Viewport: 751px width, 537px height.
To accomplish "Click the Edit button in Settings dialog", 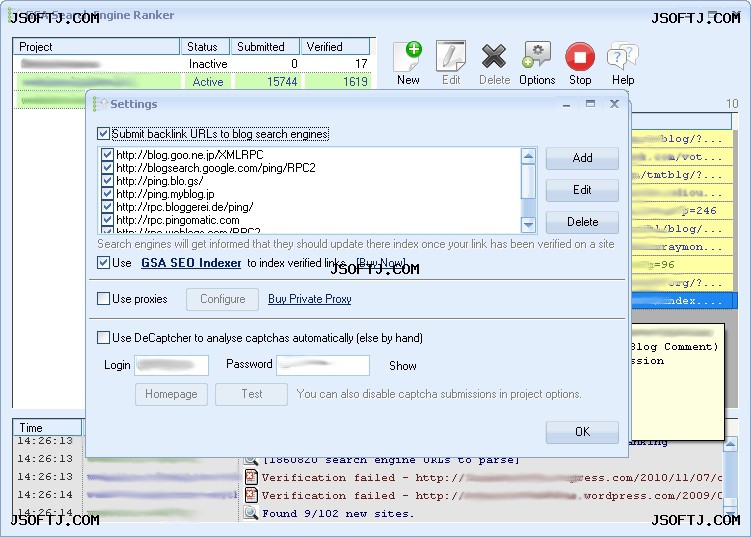I will [x=582, y=190].
